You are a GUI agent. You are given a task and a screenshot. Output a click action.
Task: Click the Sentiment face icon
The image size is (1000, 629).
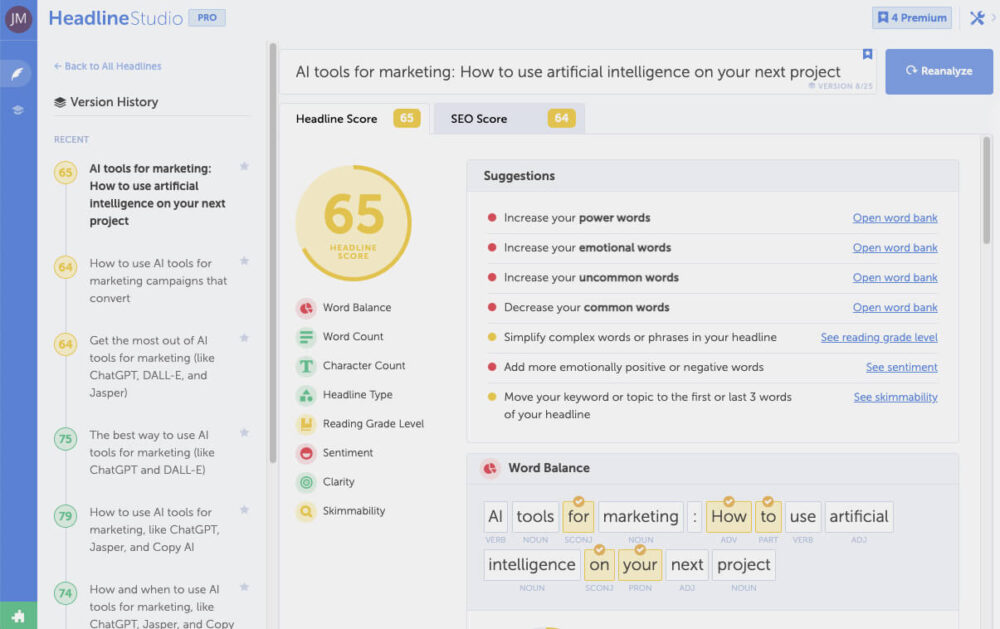click(x=303, y=452)
